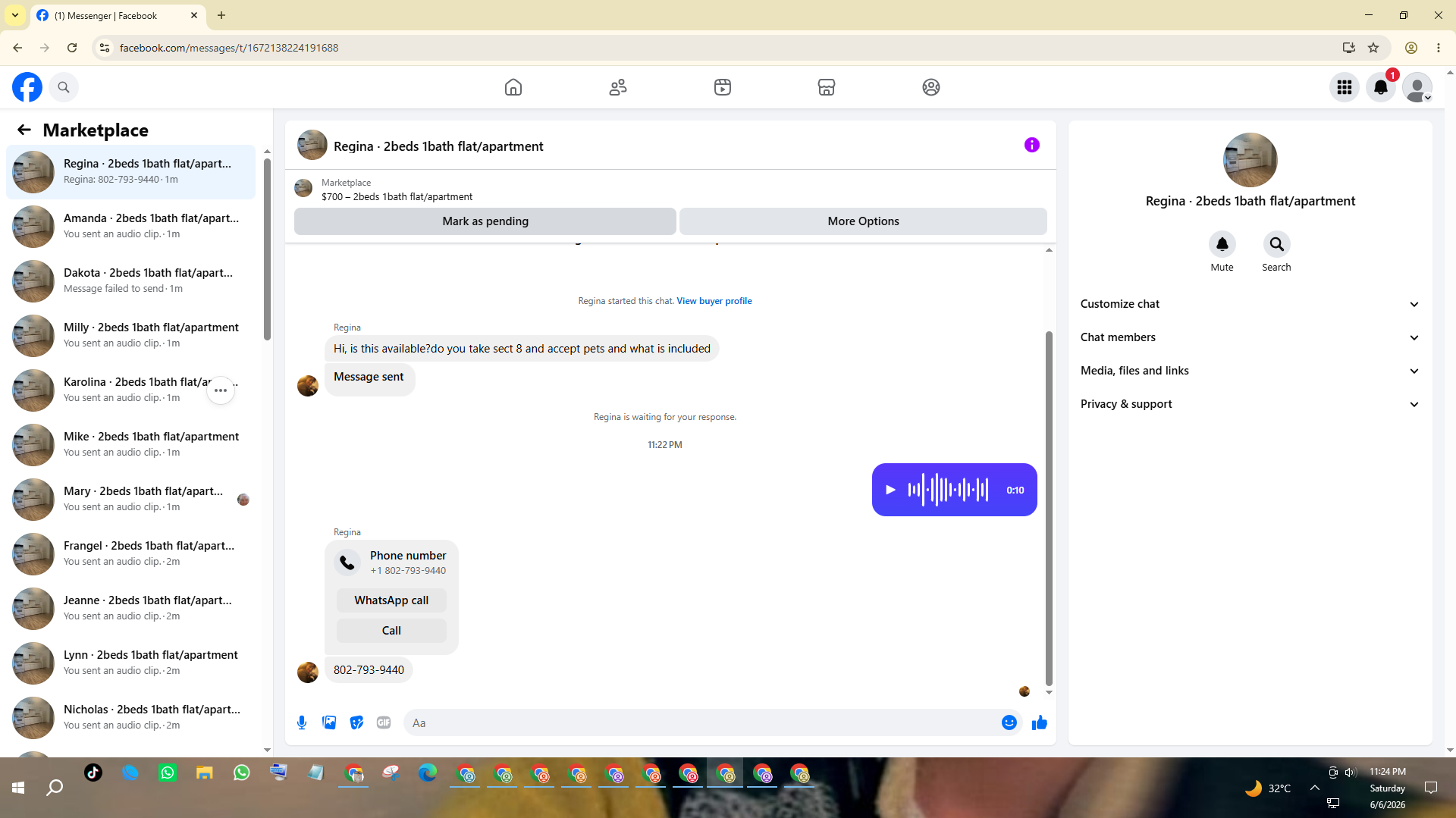Open options menu for Karolina chat

tap(221, 390)
